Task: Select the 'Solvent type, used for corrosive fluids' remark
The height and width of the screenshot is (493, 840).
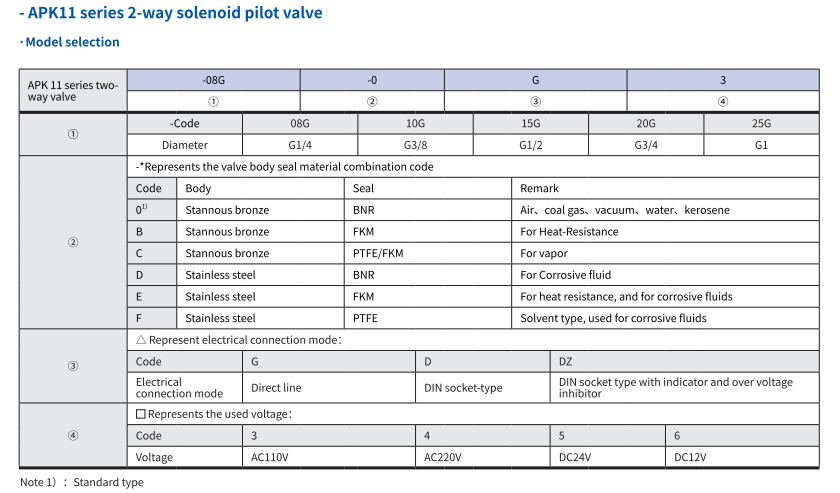Action: click(613, 318)
